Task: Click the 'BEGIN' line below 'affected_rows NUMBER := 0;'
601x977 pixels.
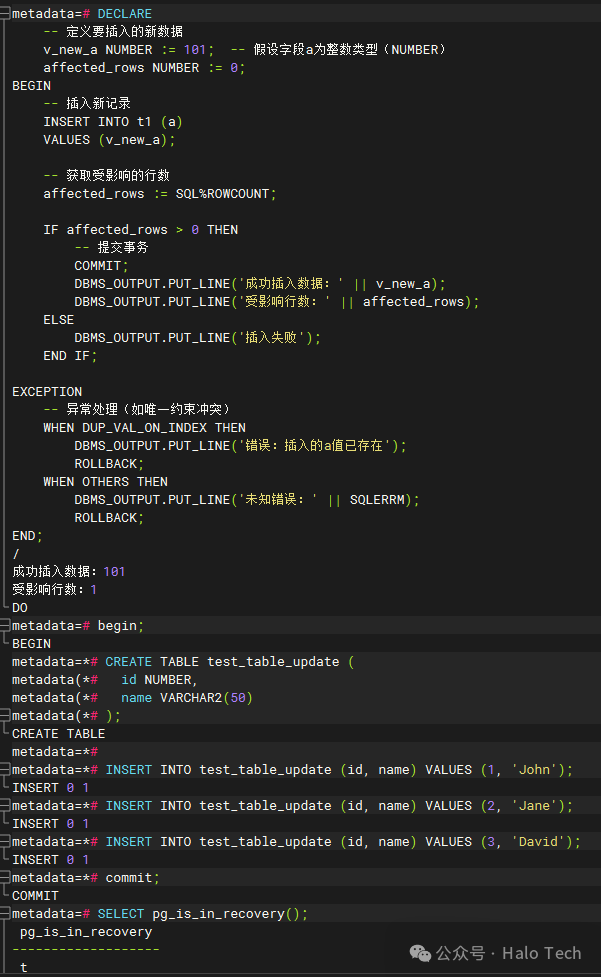Action: click(32, 86)
